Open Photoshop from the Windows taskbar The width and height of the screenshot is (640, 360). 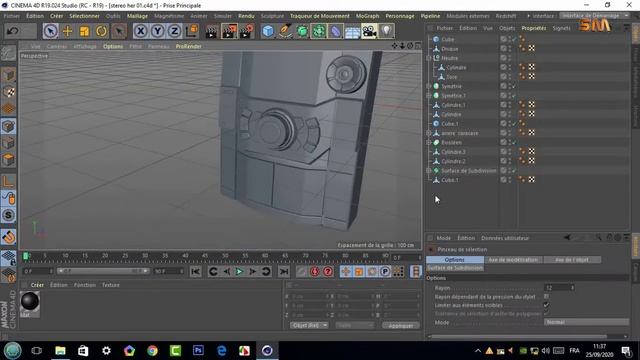pos(198,350)
